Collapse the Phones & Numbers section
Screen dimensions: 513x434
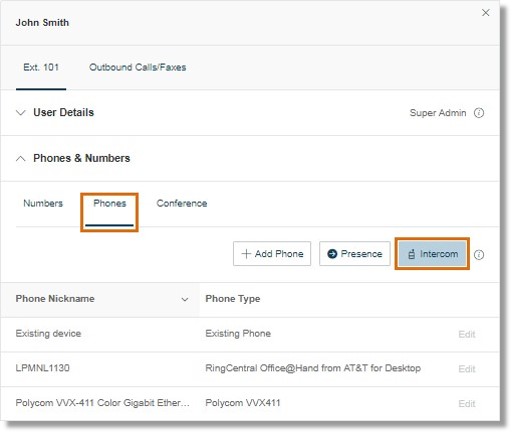tap(21, 158)
